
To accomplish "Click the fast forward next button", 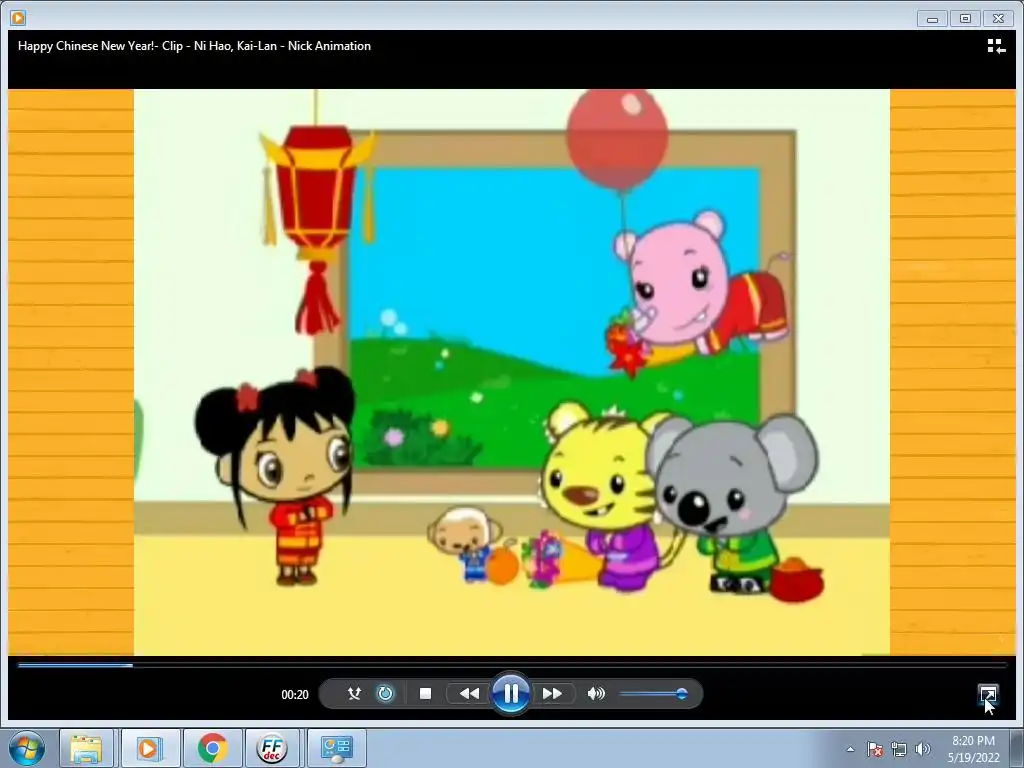I will pos(552,694).
